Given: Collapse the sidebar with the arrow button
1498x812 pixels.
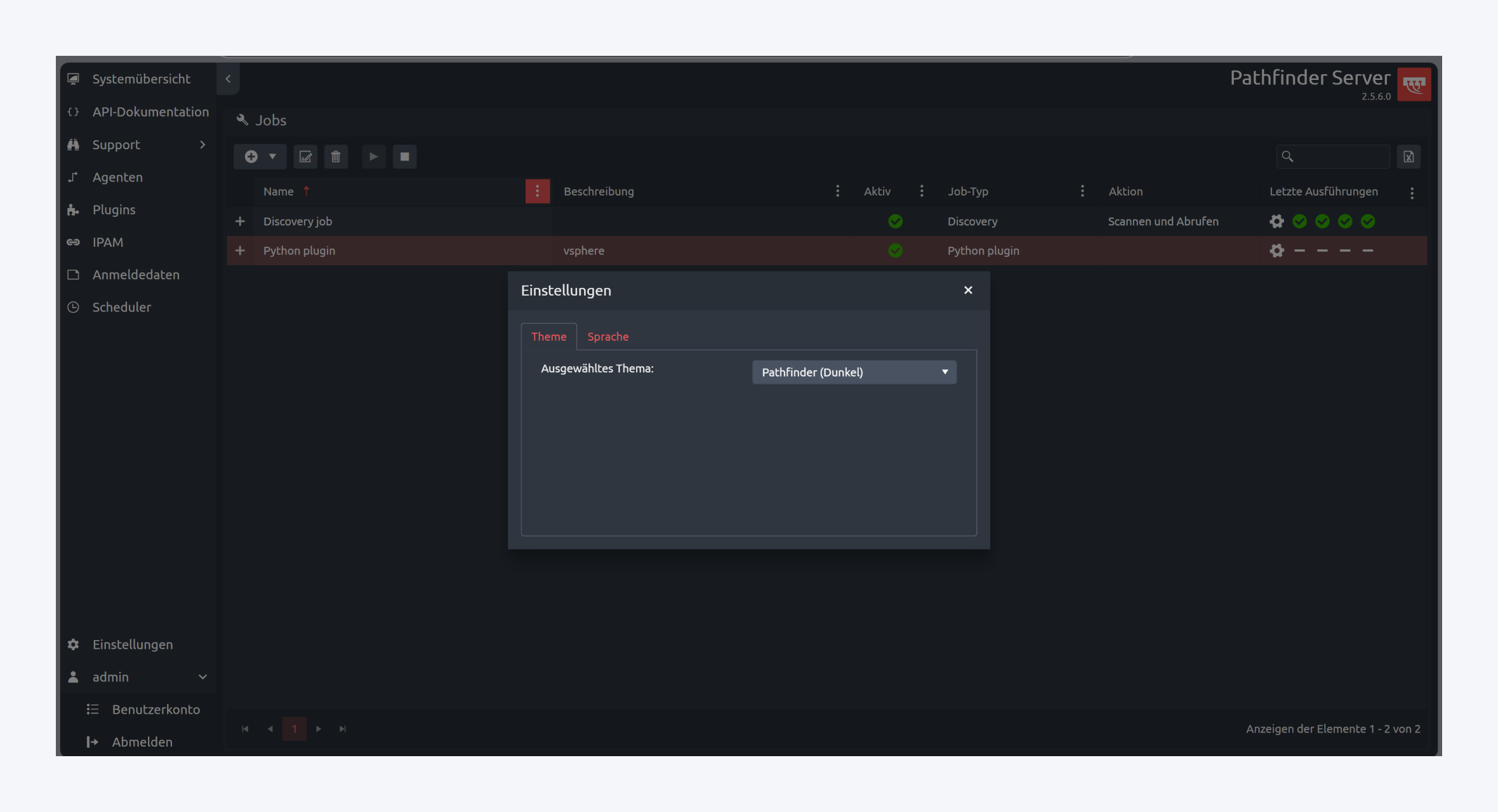Looking at the screenshot, I should pyautogui.click(x=228, y=79).
